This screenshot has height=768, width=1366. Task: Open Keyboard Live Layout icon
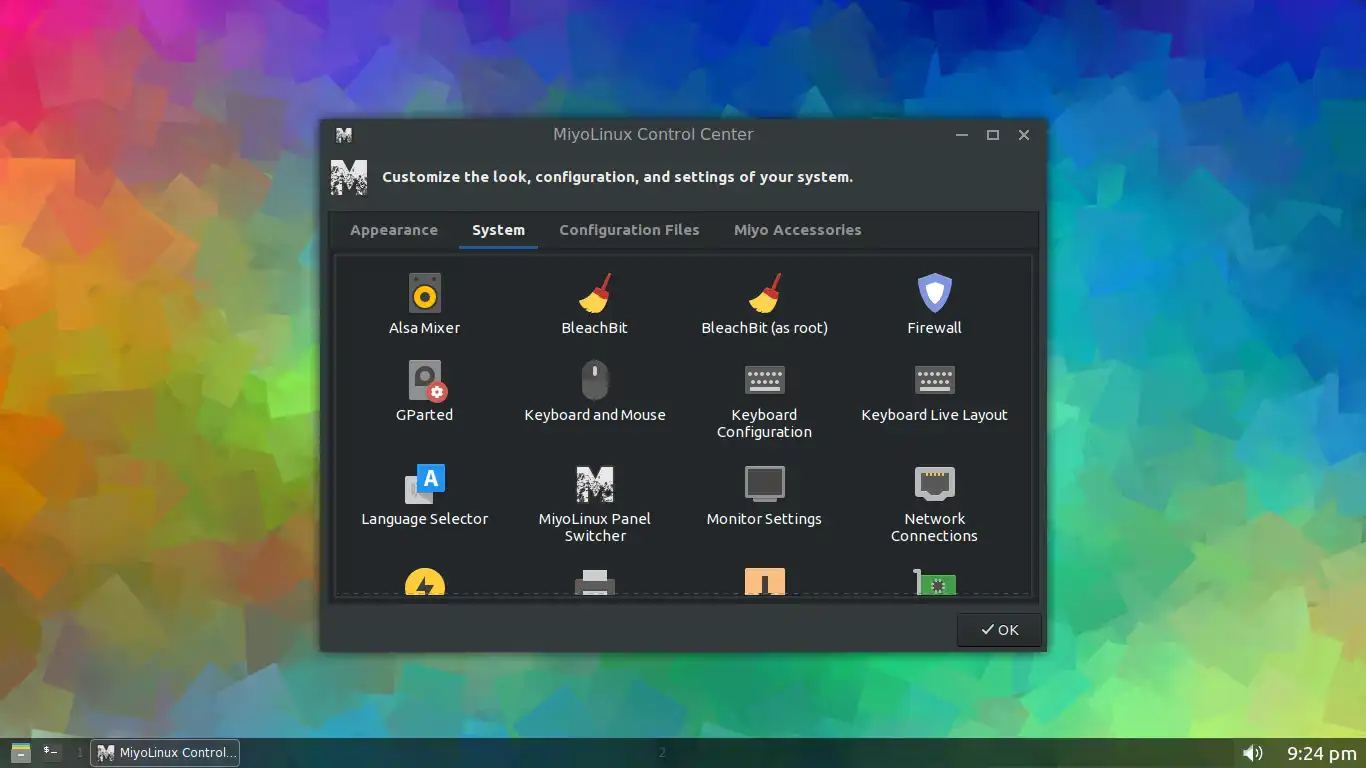[x=935, y=380]
